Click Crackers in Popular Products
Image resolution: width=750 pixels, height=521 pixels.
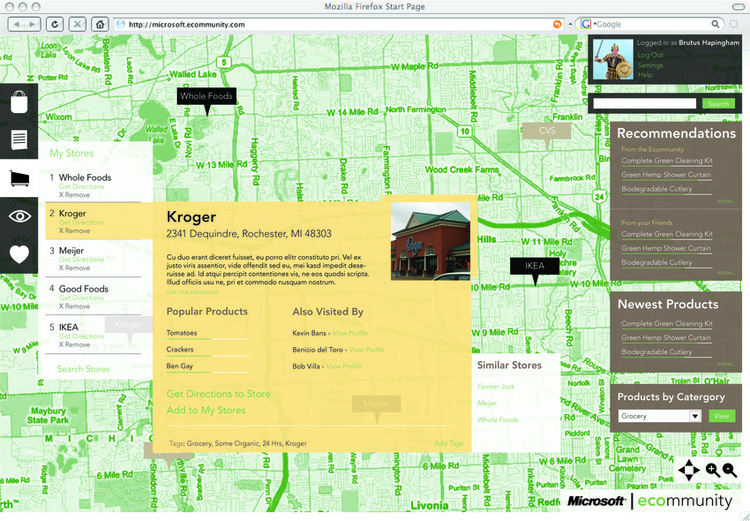coord(180,350)
